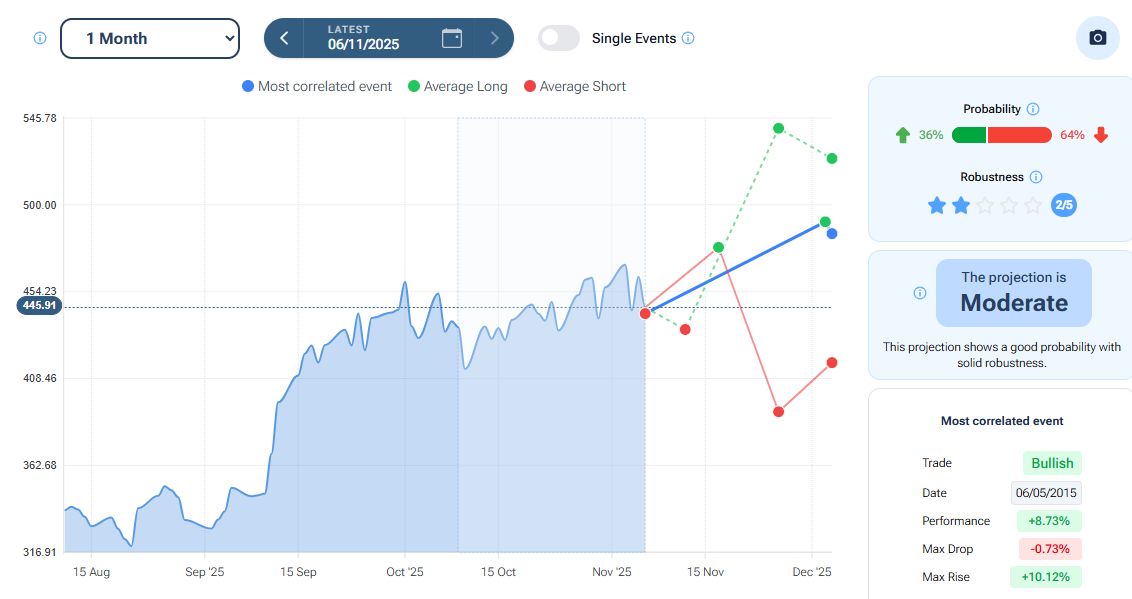This screenshot has height=599, width=1132.
Task: Click info icon next to Probability
Action: (1033, 109)
